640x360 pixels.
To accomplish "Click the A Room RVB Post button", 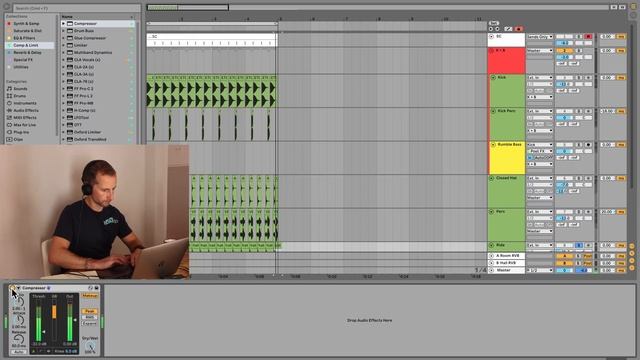I will tap(587, 256).
